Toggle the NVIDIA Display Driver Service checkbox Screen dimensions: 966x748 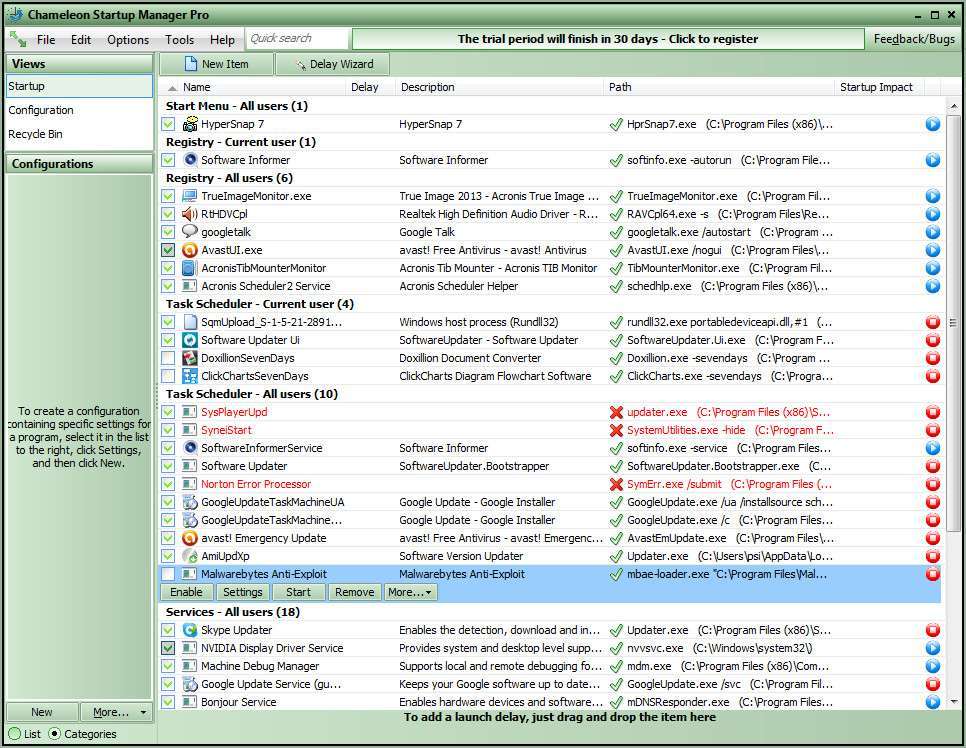click(x=168, y=648)
